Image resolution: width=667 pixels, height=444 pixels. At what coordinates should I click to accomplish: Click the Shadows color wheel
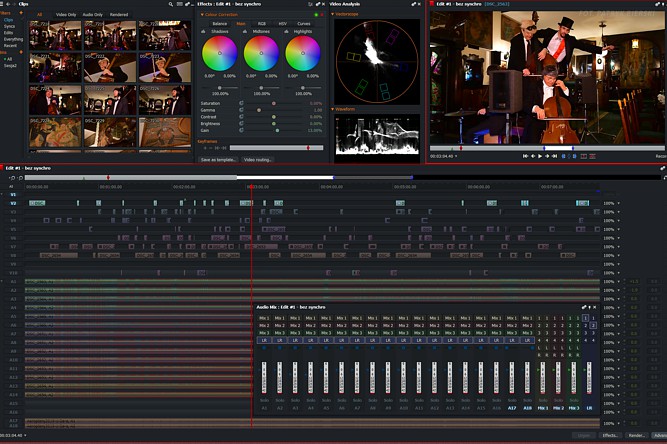click(219, 53)
